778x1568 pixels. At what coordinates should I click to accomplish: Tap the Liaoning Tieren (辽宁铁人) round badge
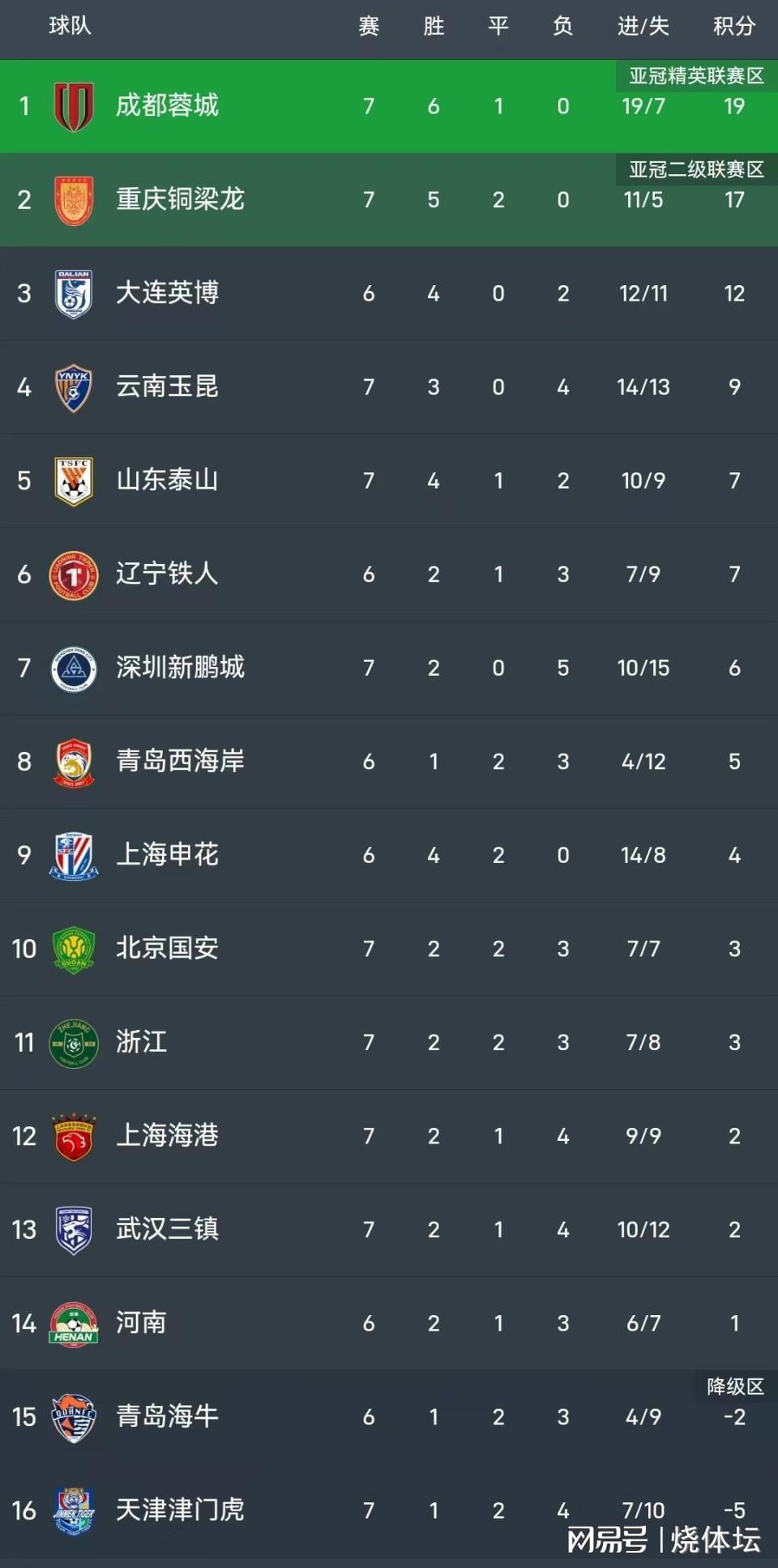74,575
